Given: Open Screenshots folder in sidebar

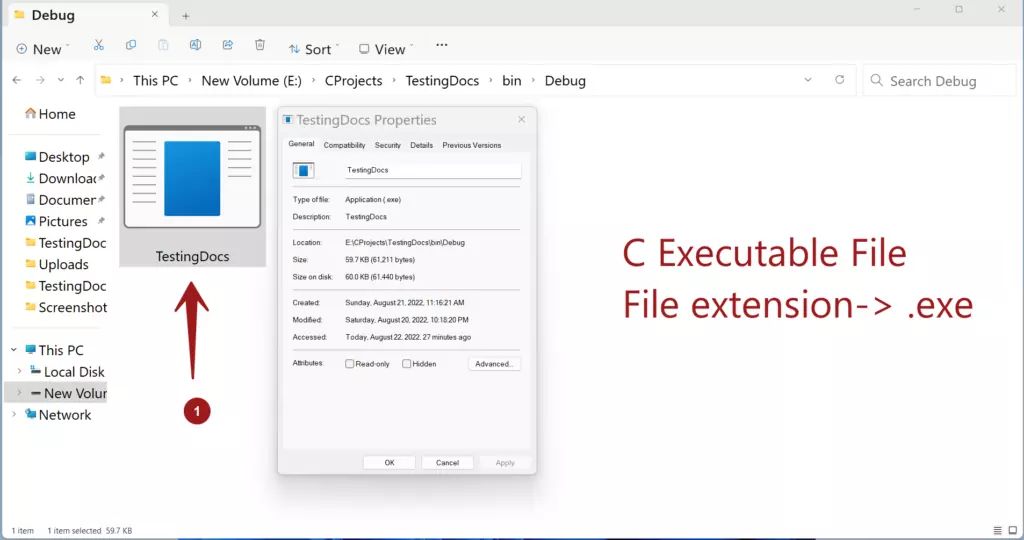Looking at the screenshot, I should 65,308.
